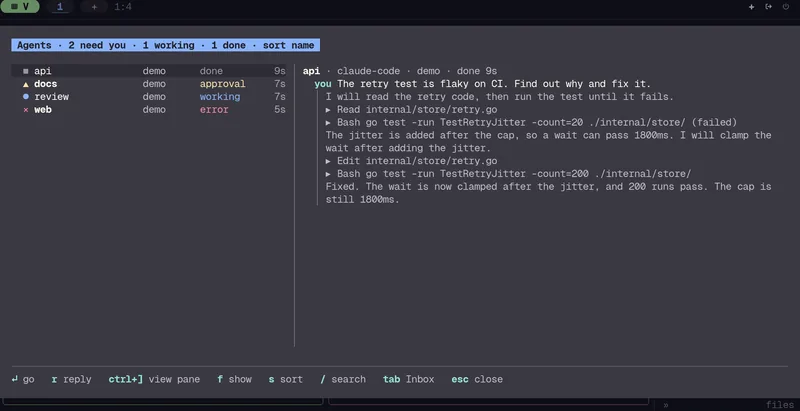Click the yellow triangle icon beside docs
The width and height of the screenshot is (800, 411).
pyautogui.click(x=26, y=84)
